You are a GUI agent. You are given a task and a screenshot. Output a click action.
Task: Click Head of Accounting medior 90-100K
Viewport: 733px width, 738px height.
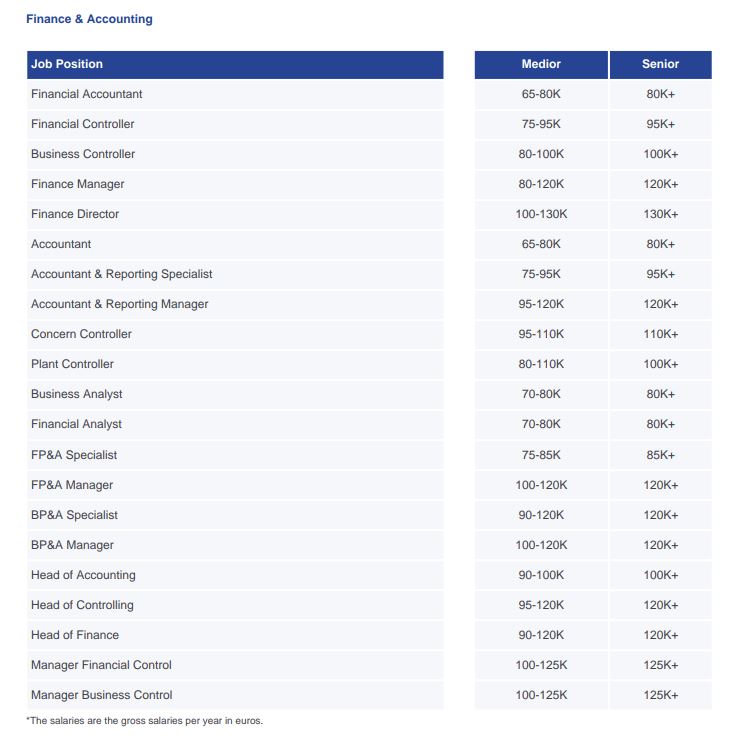(x=541, y=575)
